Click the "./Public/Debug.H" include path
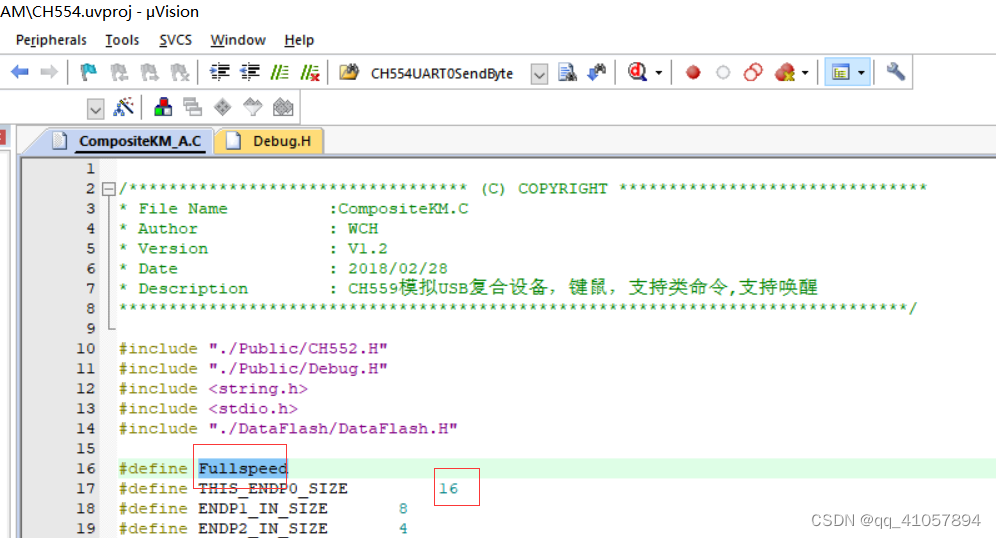Viewport: 996px width, 538px height. click(298, 368)
